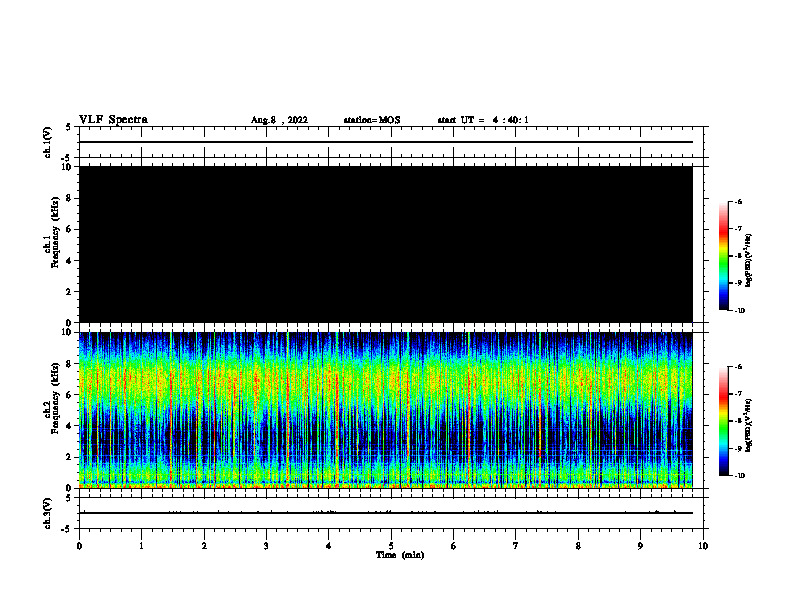Click the time axis tick label "7"

516,546
